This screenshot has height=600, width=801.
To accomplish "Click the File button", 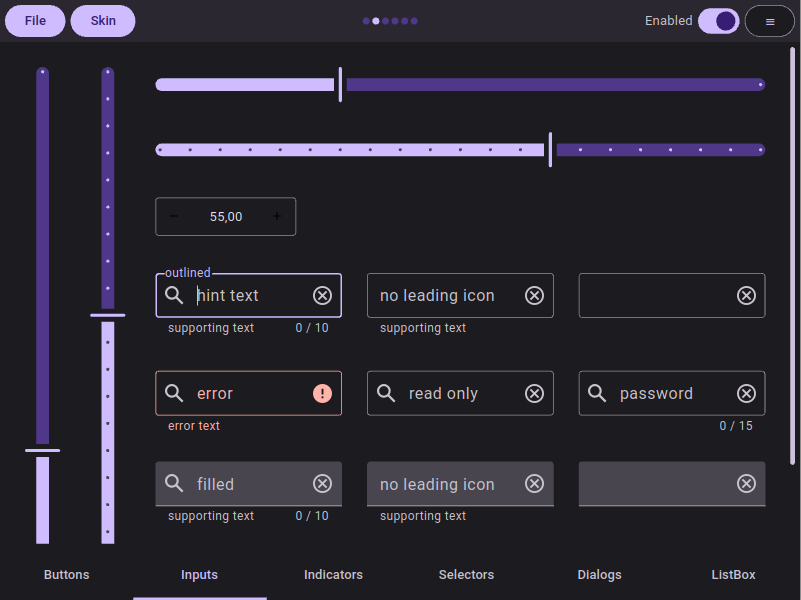I will point(35,20).
